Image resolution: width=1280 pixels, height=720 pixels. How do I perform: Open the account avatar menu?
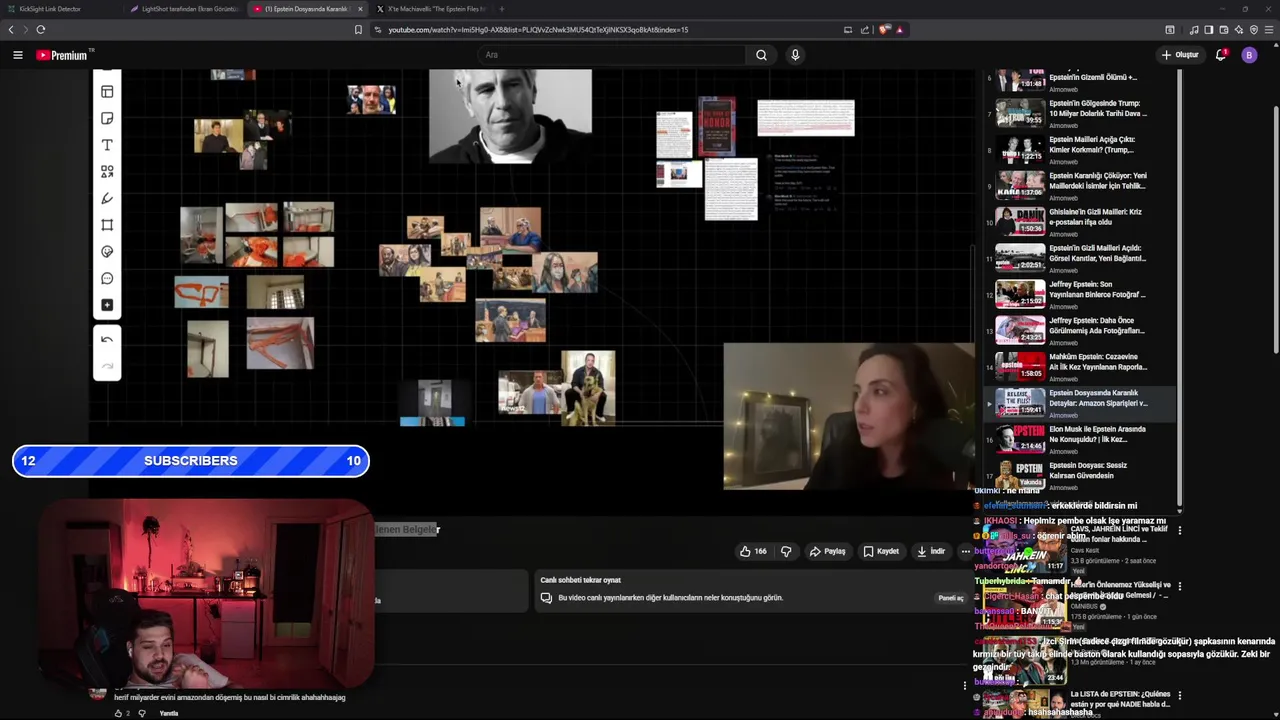tap(1249, 55)
